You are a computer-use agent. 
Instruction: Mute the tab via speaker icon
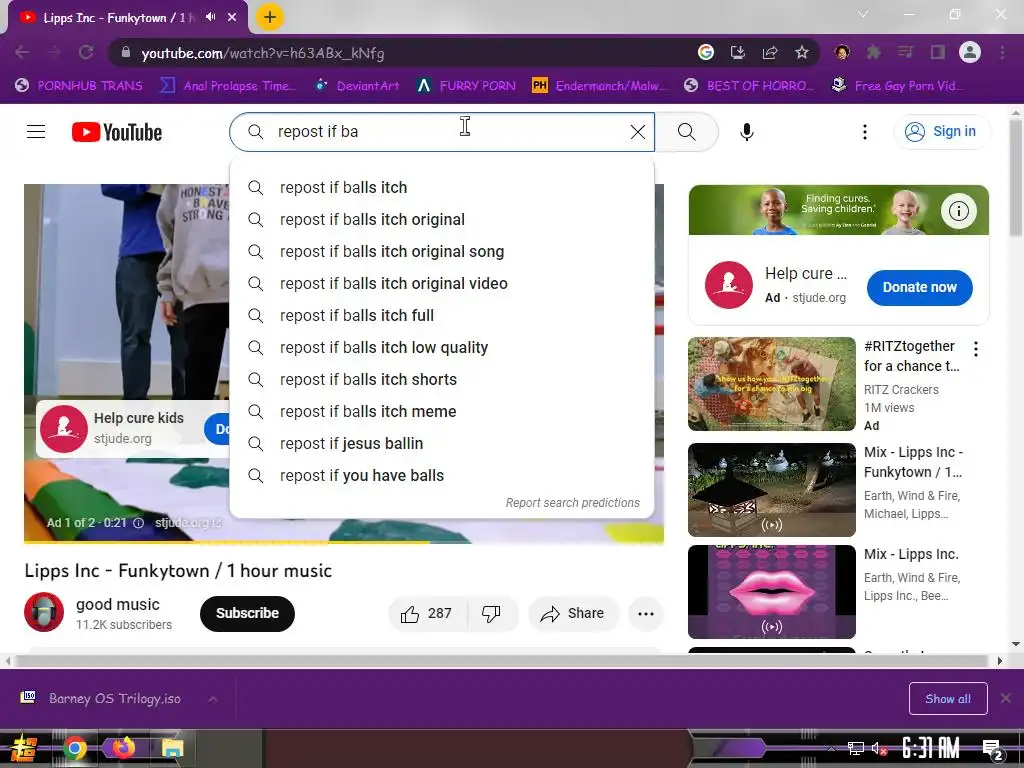[x=210, y=17]
